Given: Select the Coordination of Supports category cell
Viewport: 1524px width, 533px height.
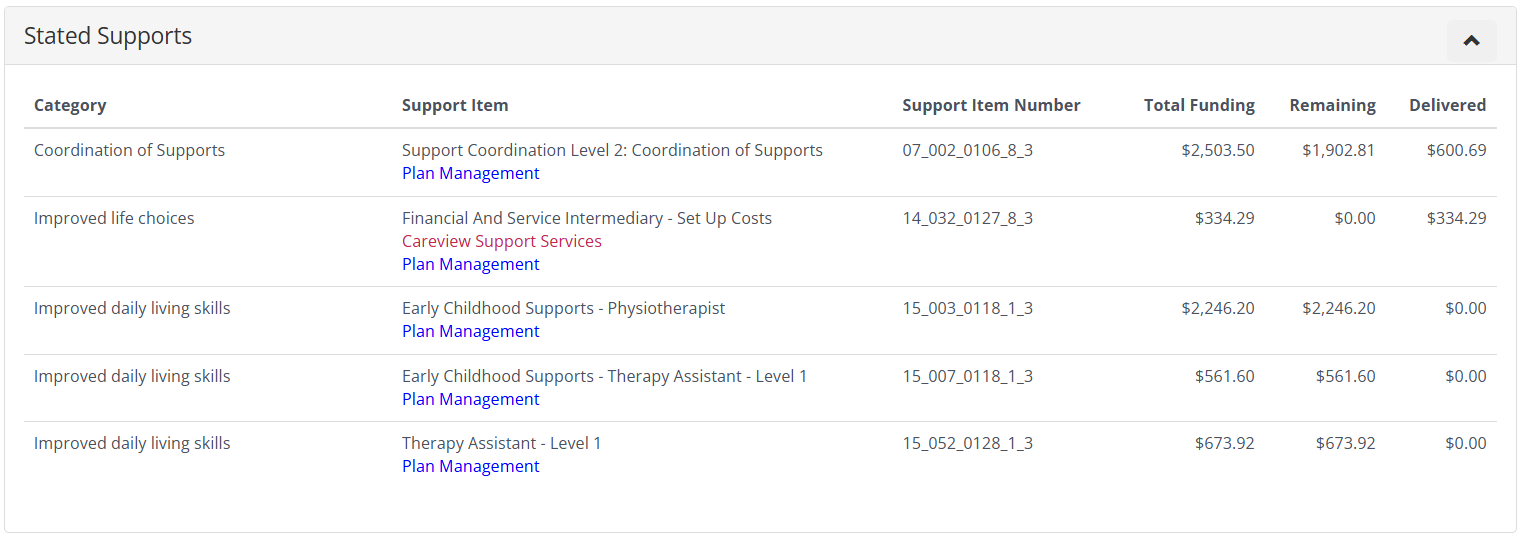Looking at the screenshot, I should click(129, 150).
